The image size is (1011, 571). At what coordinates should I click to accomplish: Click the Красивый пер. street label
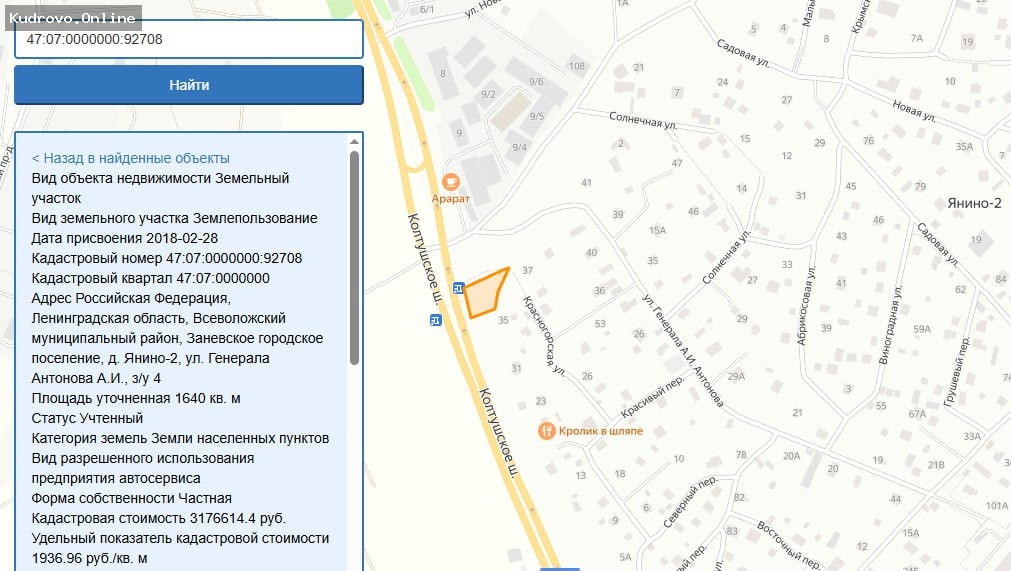(x=652, y=396)
